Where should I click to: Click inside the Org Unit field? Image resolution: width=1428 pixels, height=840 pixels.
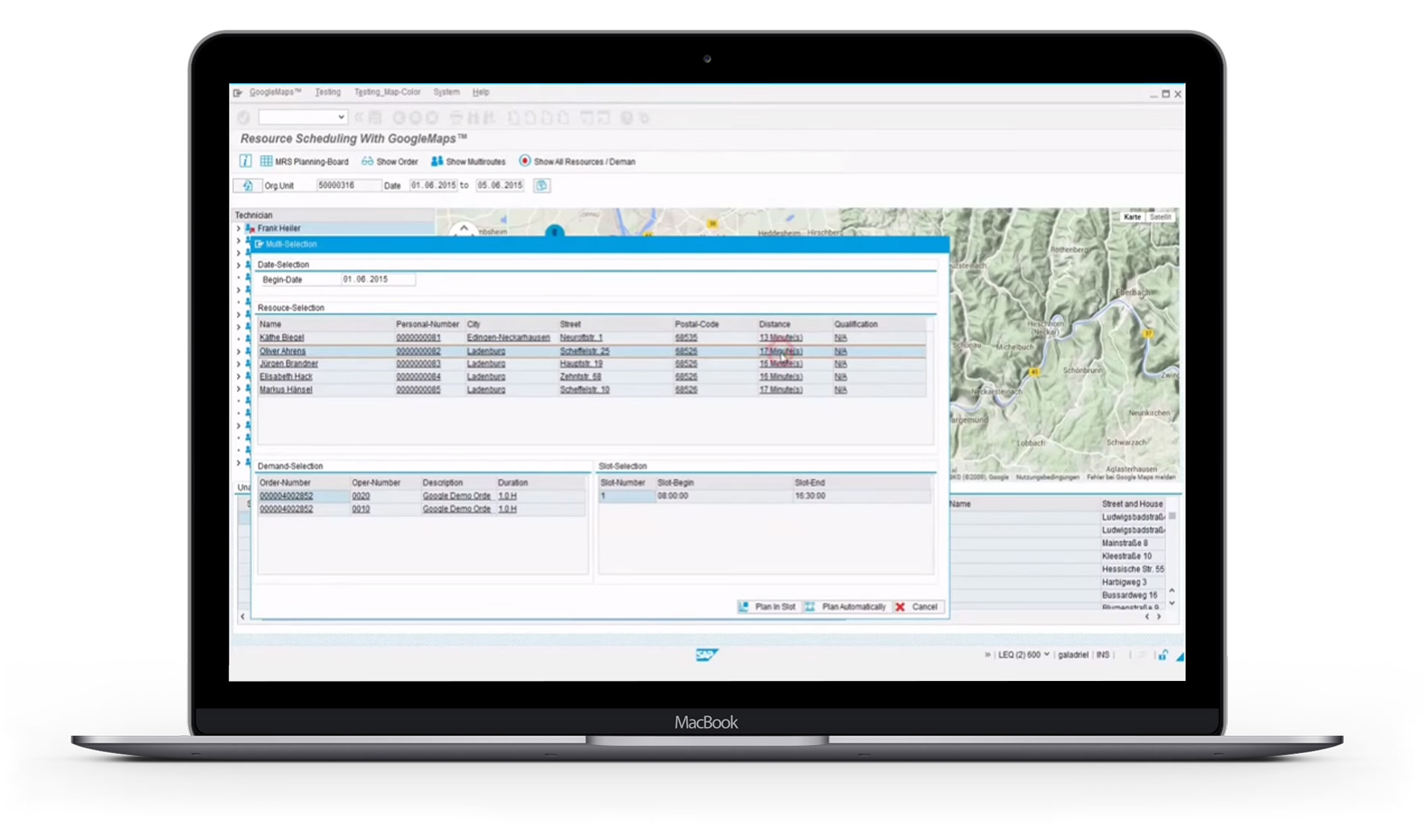click(348, 185)
